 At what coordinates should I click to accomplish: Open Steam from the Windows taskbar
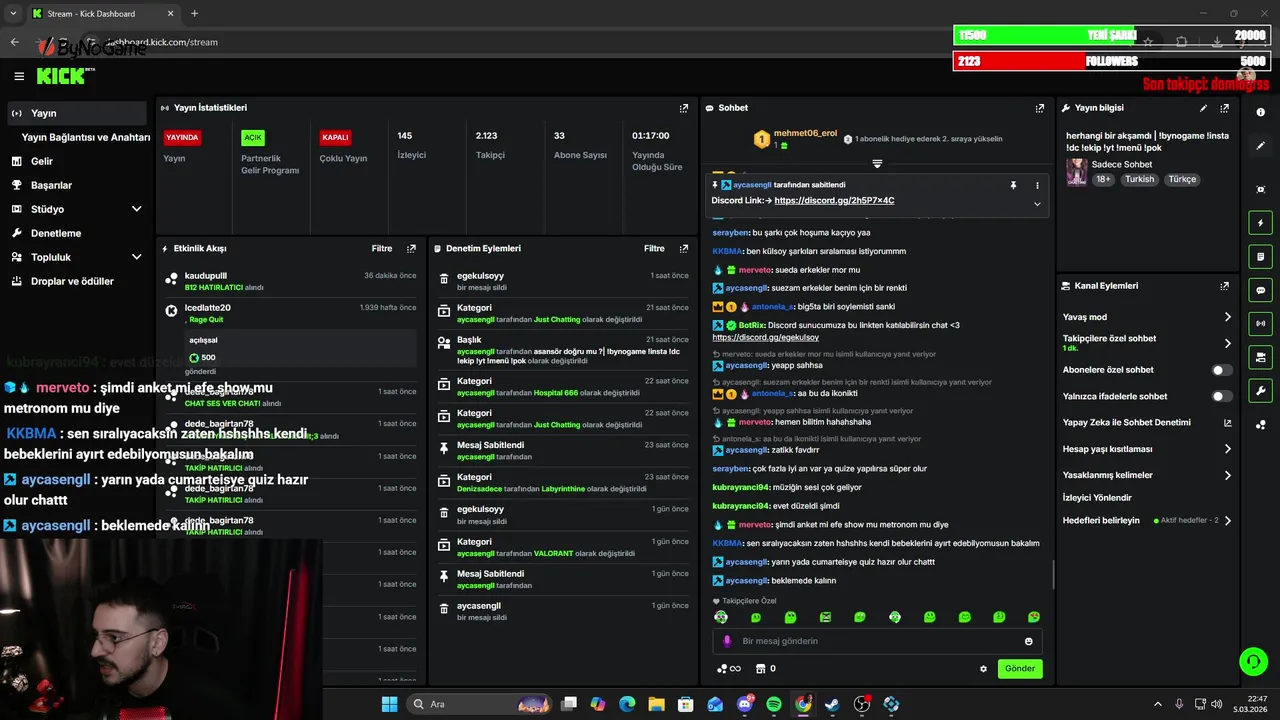(832, 704)
